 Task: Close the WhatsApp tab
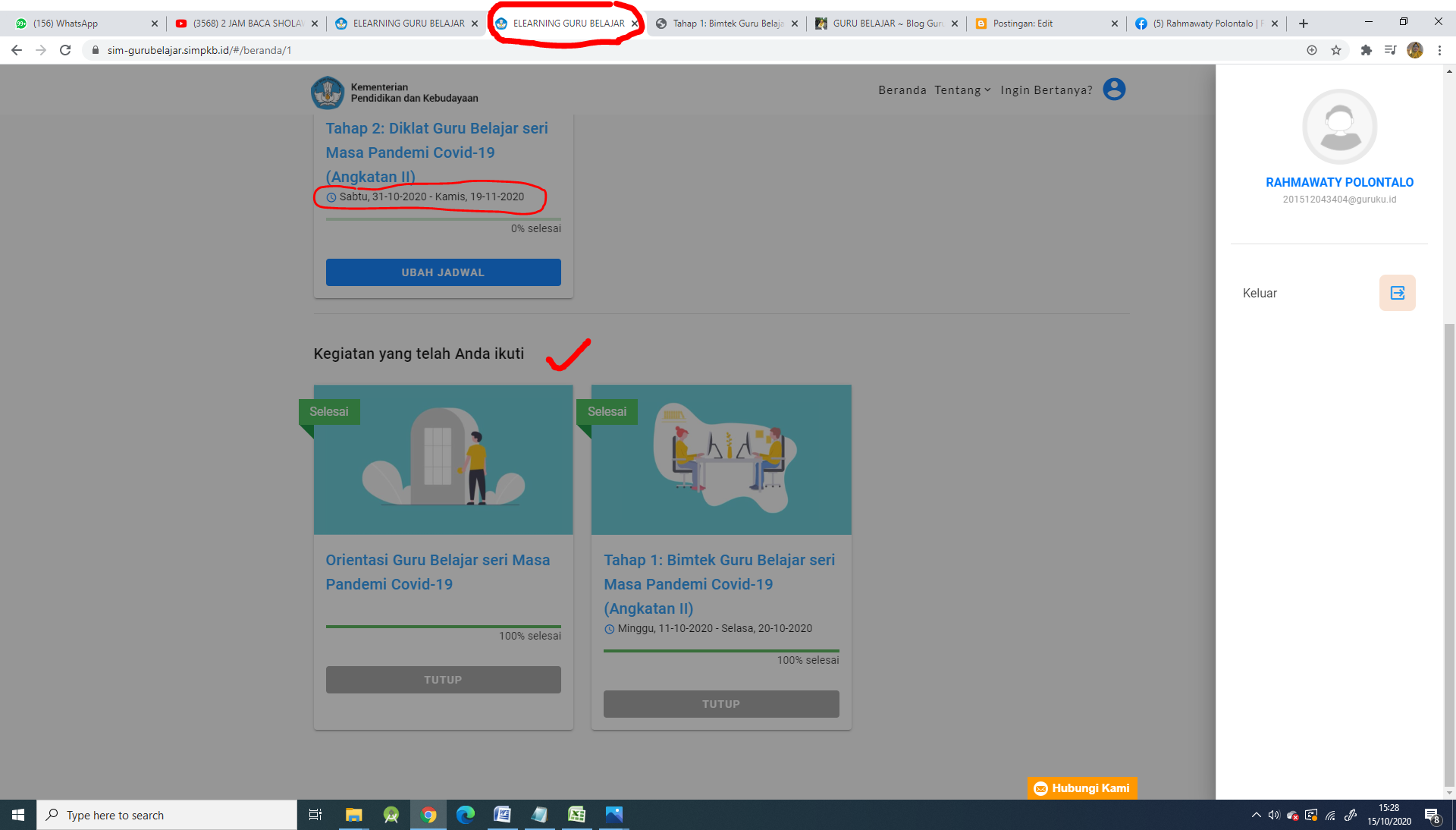point(154,24)
